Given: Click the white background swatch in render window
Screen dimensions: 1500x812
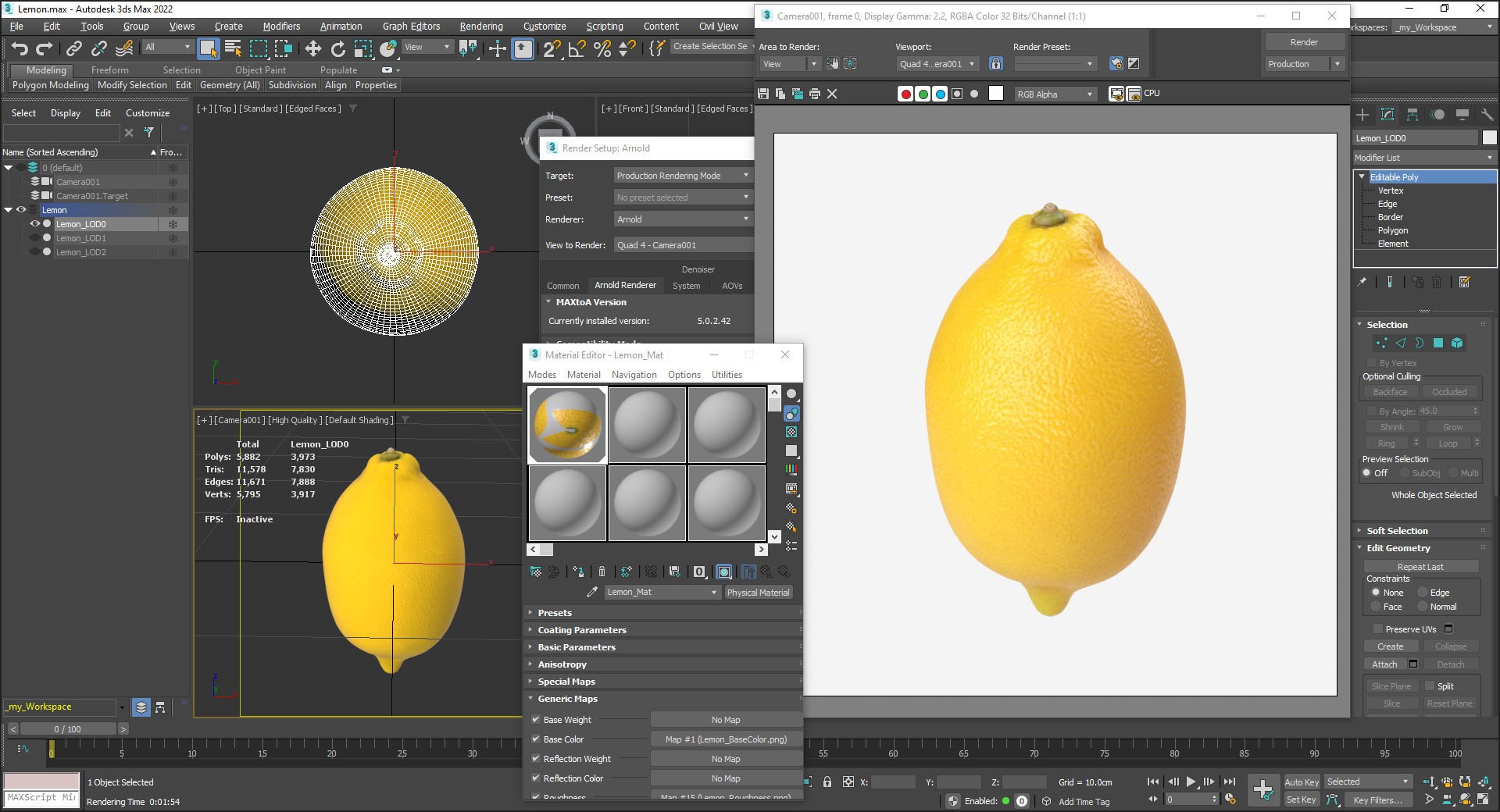Looking at the screenshot, I should (x=996, y=94).
